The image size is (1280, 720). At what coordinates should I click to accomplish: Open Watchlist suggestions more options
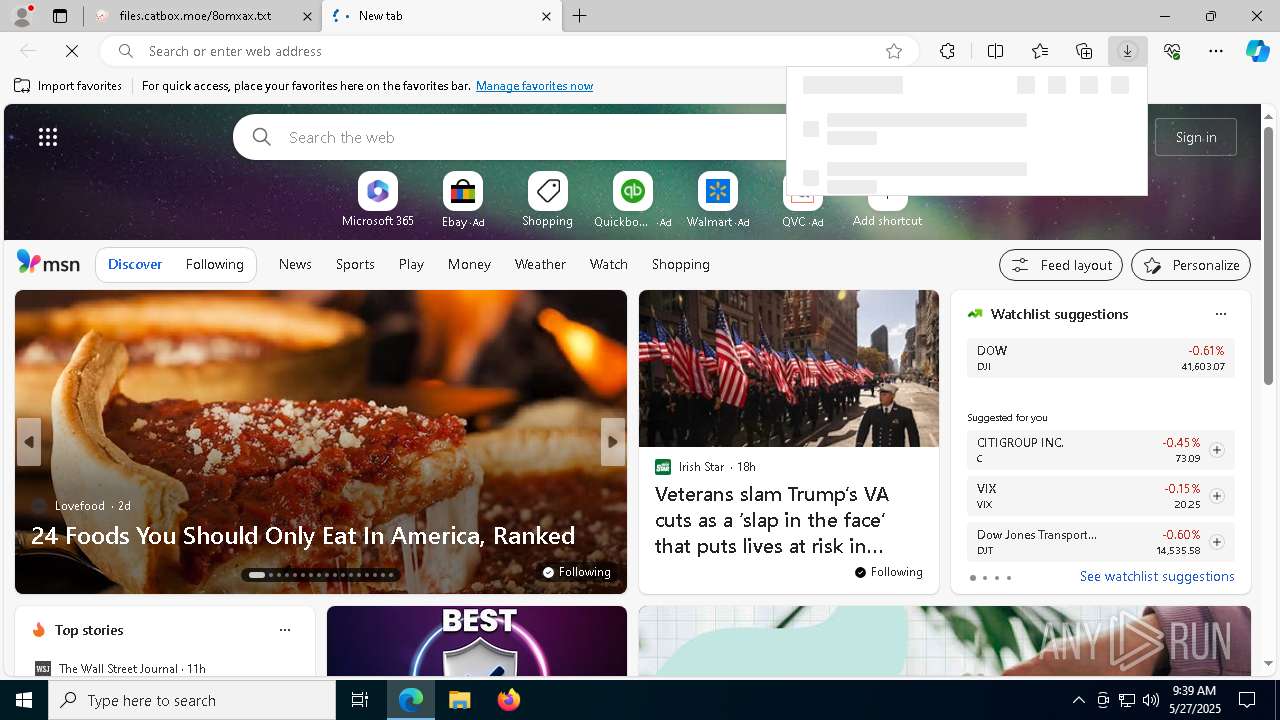click(1220, 314)
